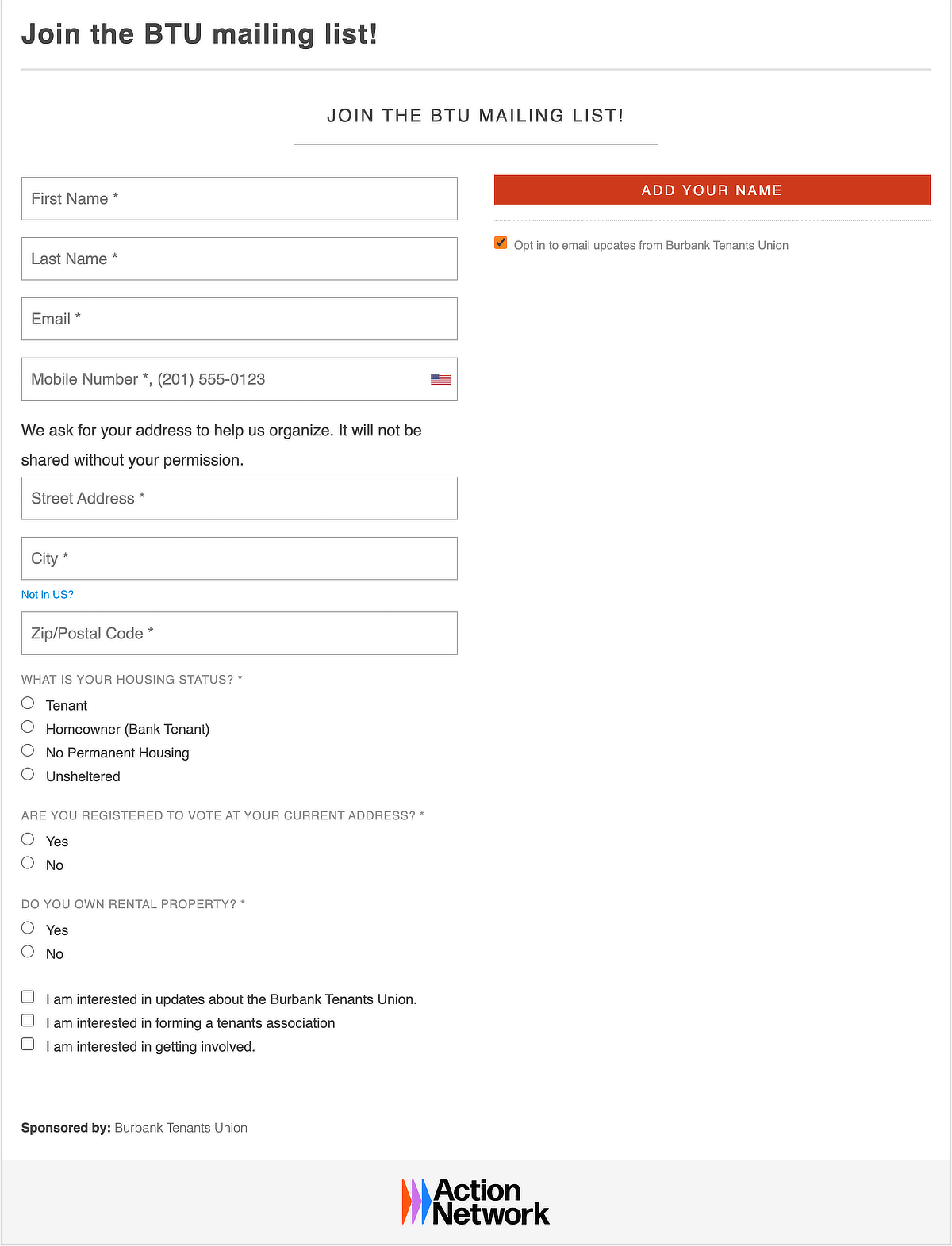Screen dimensions: 952x1246
Task: Click the 'ADD YOUR NAME' button
Action: [x=712, y=190]
